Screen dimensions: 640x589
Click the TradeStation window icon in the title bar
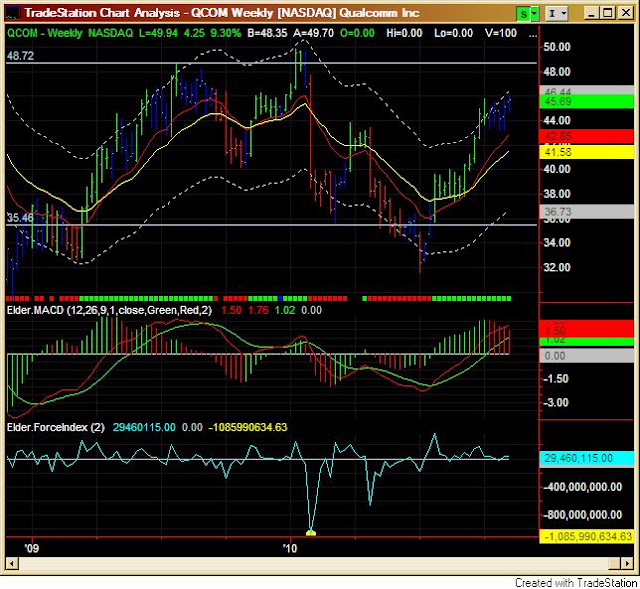12,13
